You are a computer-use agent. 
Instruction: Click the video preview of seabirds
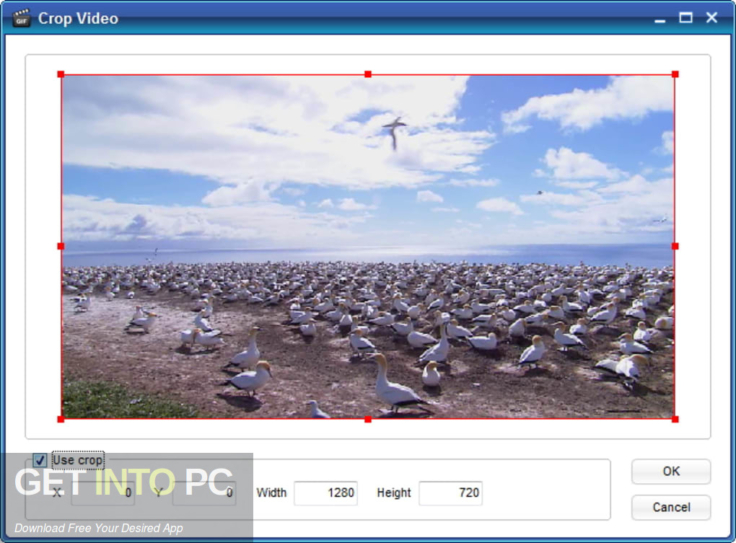pos(368,246)
